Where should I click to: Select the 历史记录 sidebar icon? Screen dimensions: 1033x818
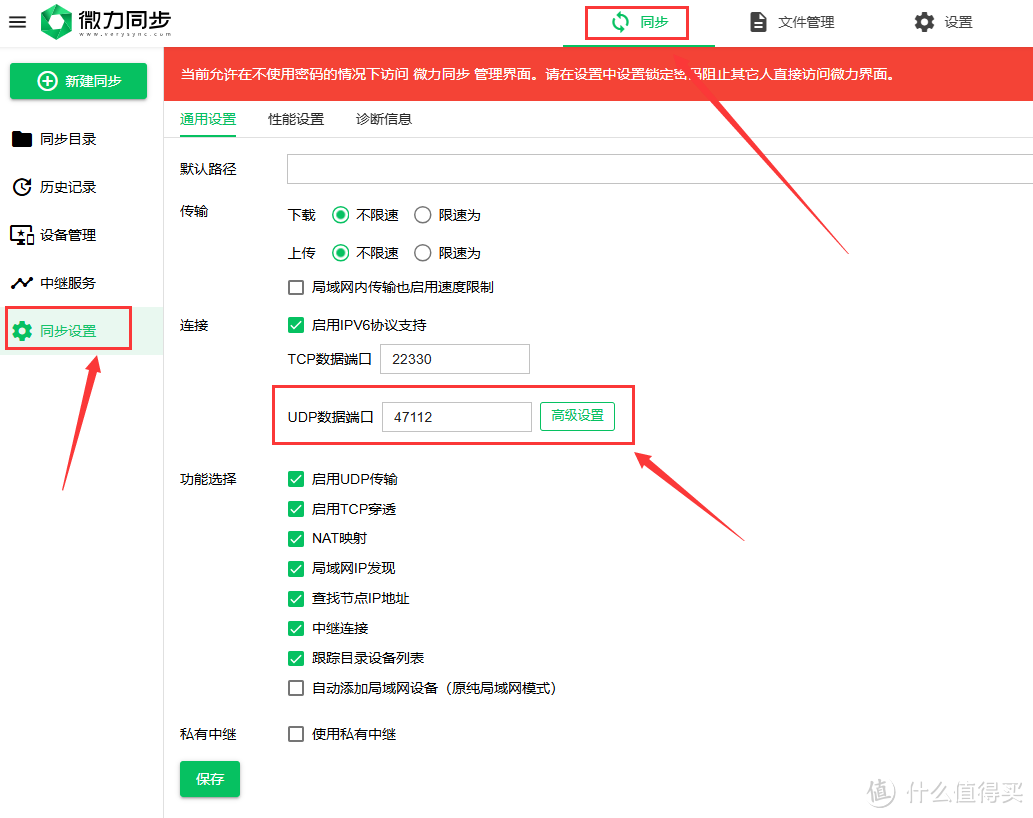69,187
